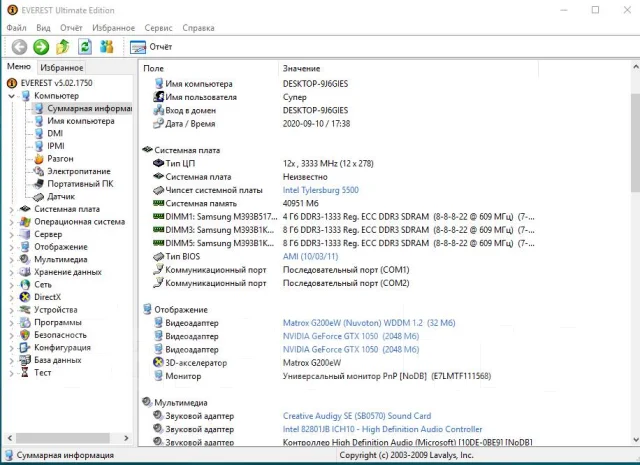The height and width of the screenshot is (465, 640).
Task: Expand the Системная плата tree node
Action: click(11, 209)
